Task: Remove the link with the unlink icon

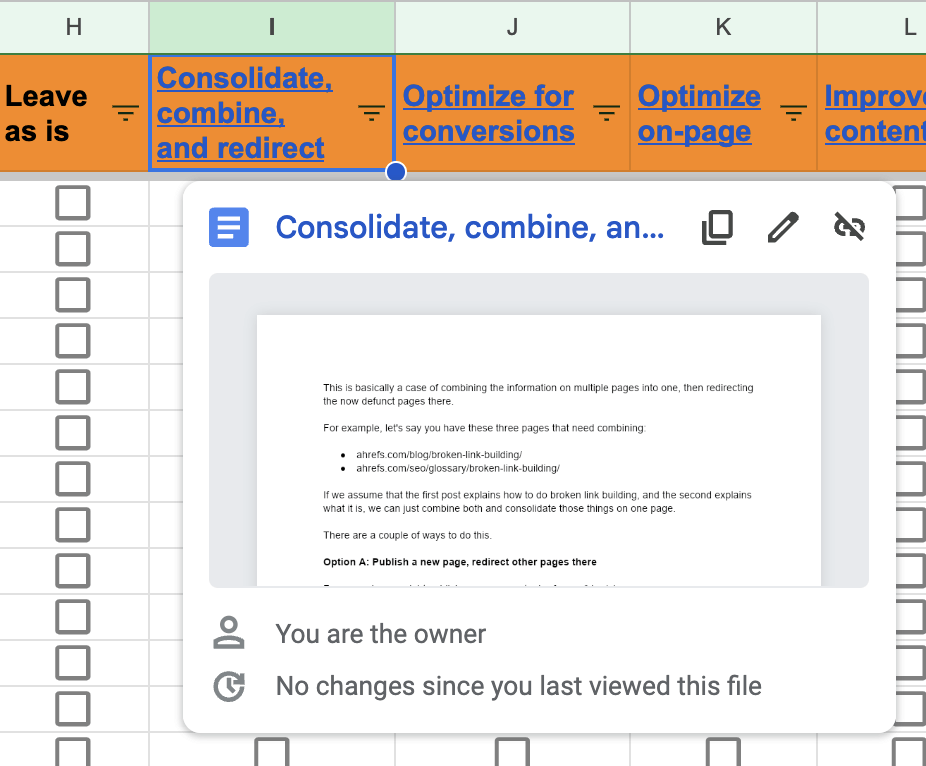Action: (849, 227)
